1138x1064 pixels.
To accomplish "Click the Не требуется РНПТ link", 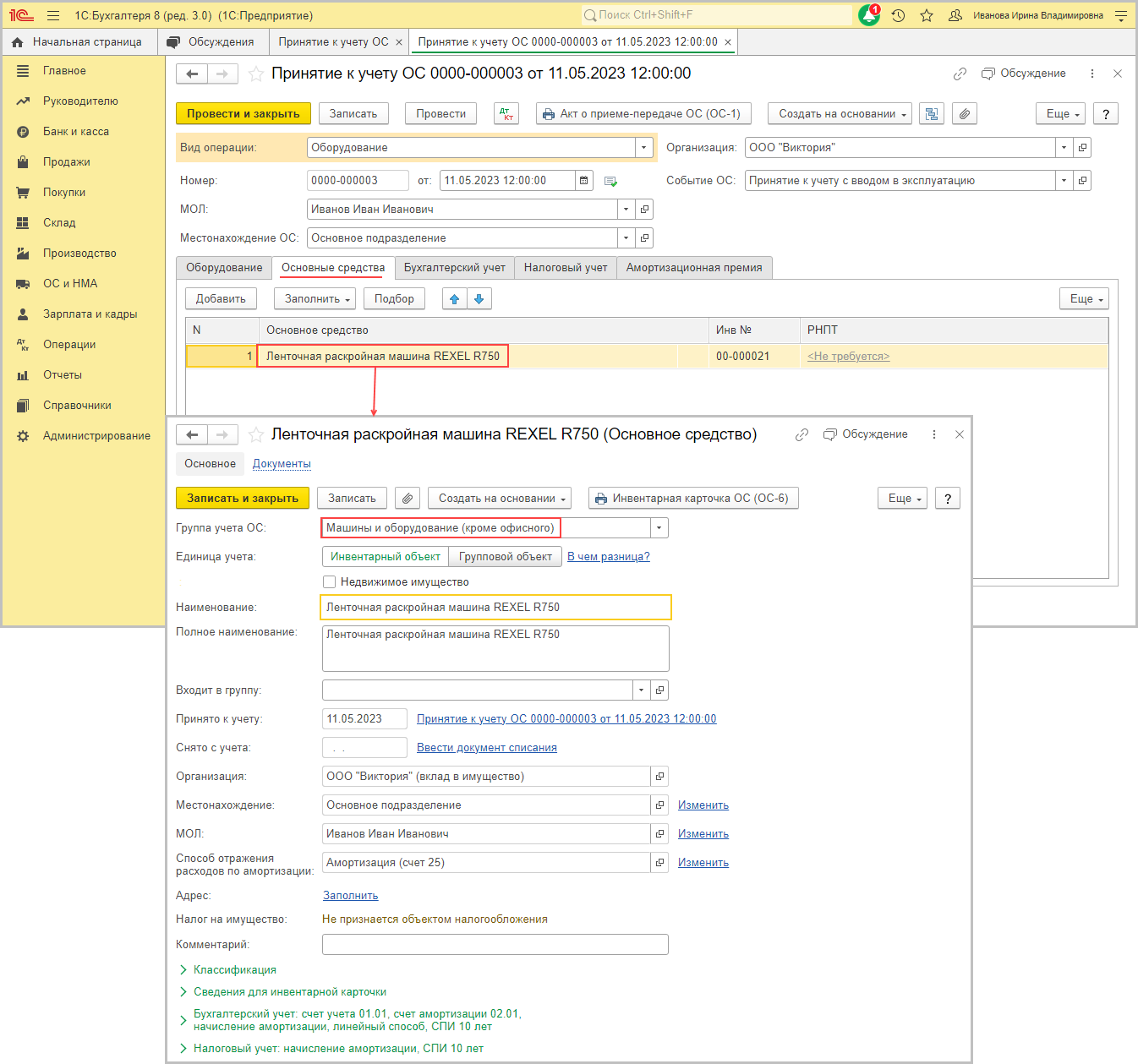I will pos(848,357).
